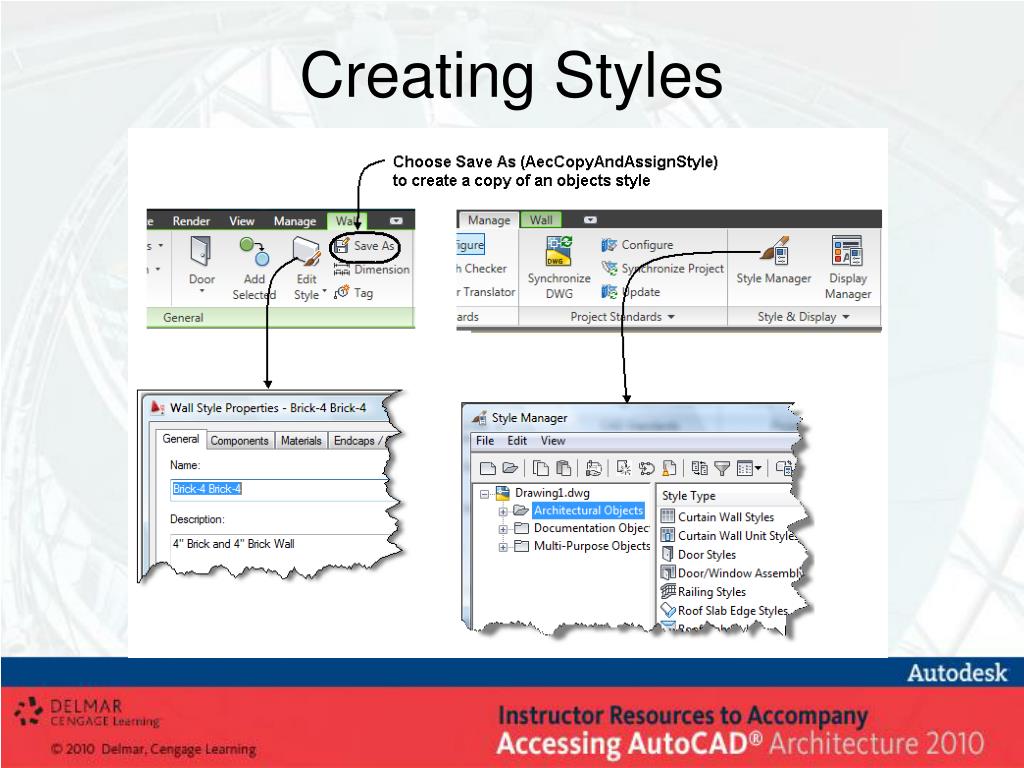Open the Edit Style dropdown arrow
The image size is (1024, 768).
[x=324, y=291]
